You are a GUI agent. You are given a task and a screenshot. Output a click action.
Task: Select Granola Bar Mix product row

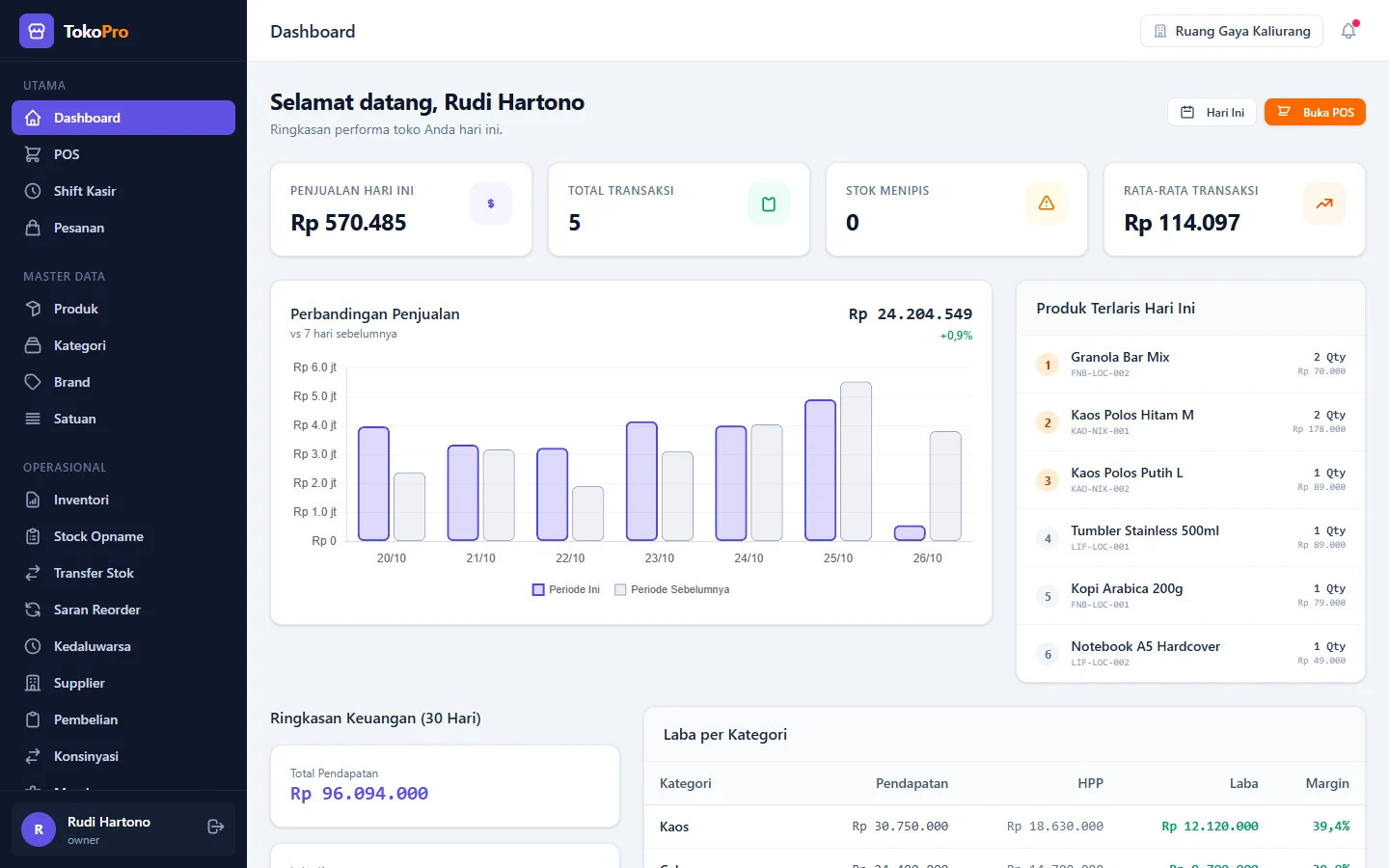1190,365
